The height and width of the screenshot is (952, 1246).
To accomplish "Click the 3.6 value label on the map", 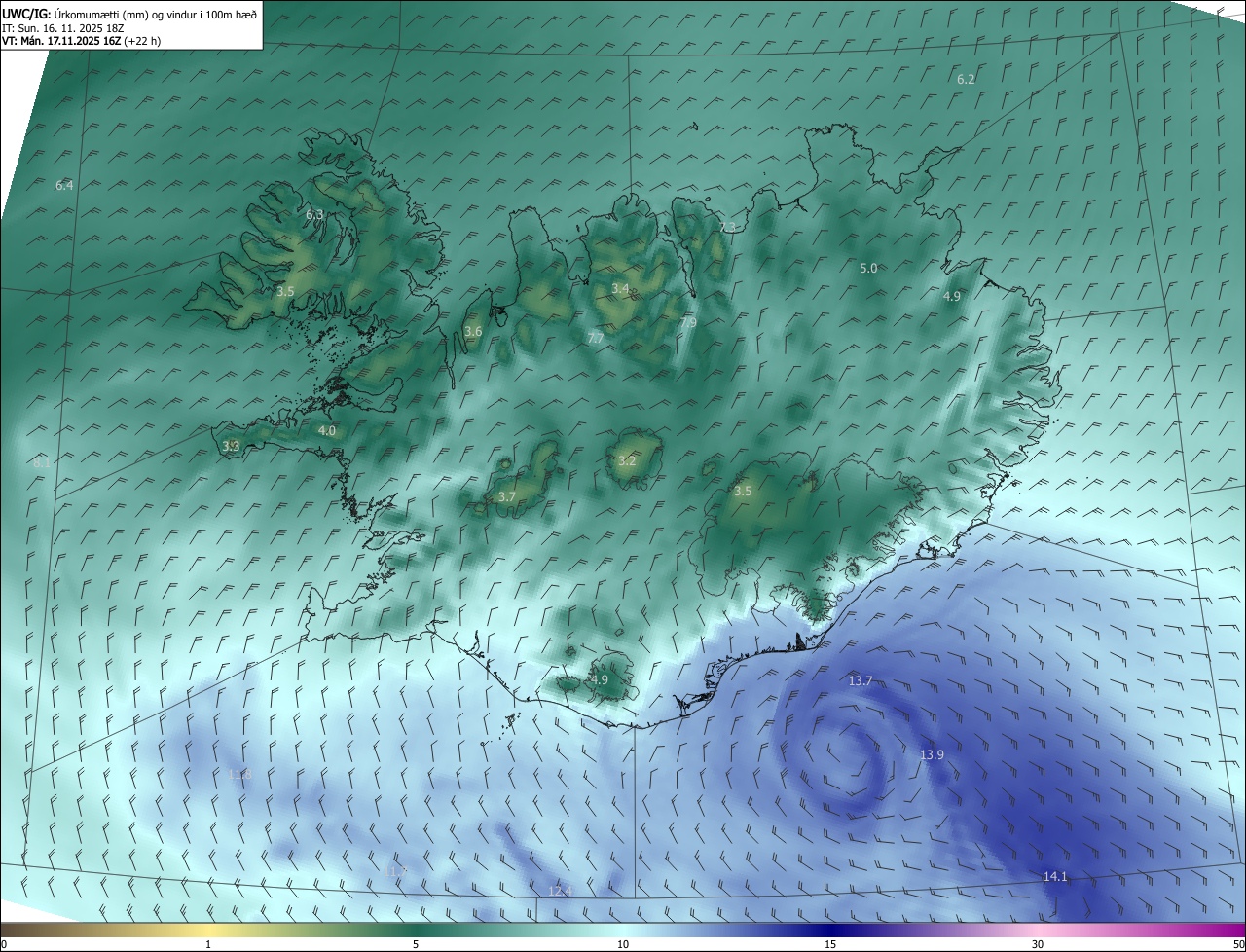I will click(x=473, y=332).
